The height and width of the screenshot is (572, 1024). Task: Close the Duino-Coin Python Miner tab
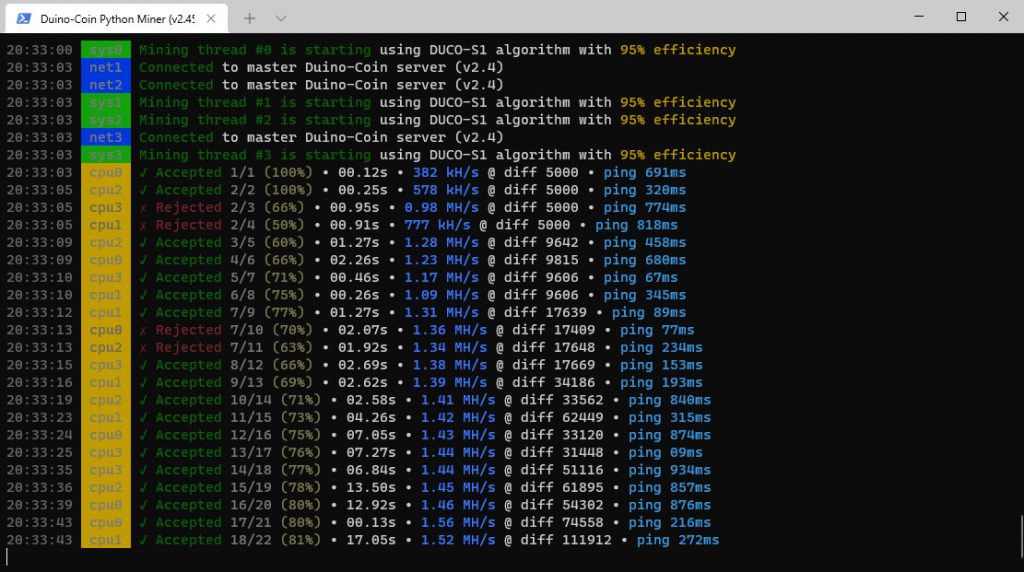(211, 18)
